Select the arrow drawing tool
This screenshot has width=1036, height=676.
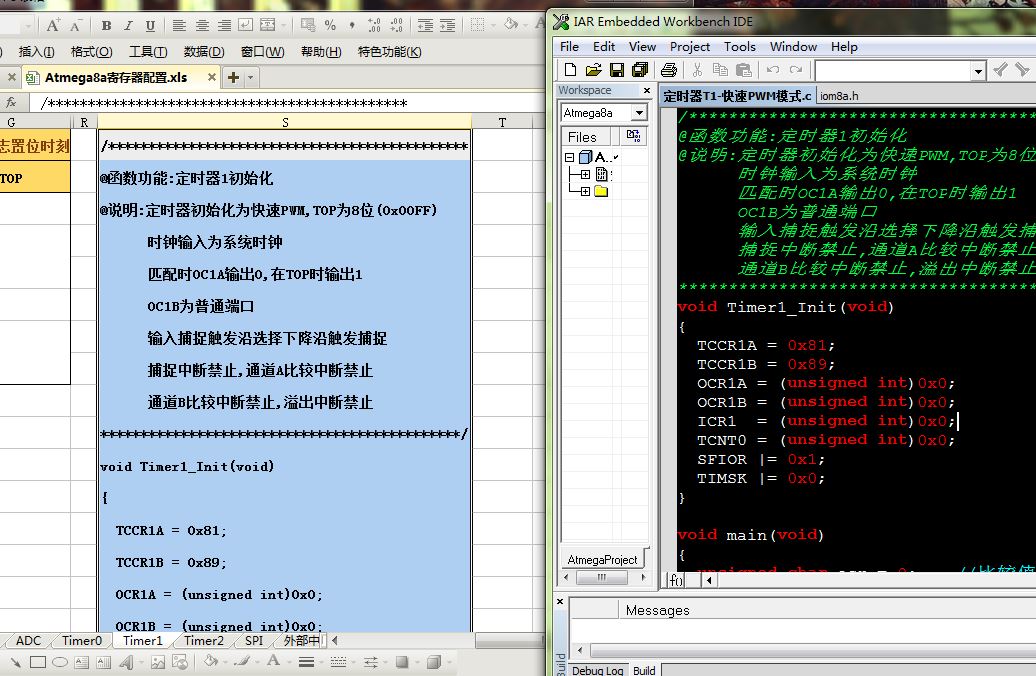pos(15,662)
